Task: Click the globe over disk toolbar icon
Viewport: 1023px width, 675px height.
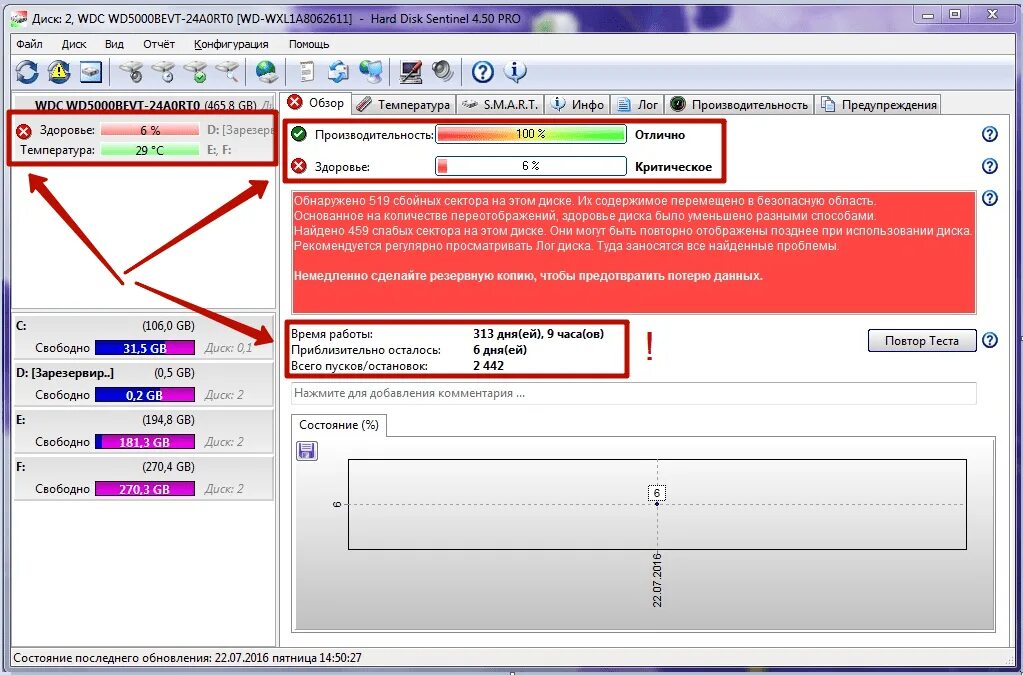Action: 267,72
